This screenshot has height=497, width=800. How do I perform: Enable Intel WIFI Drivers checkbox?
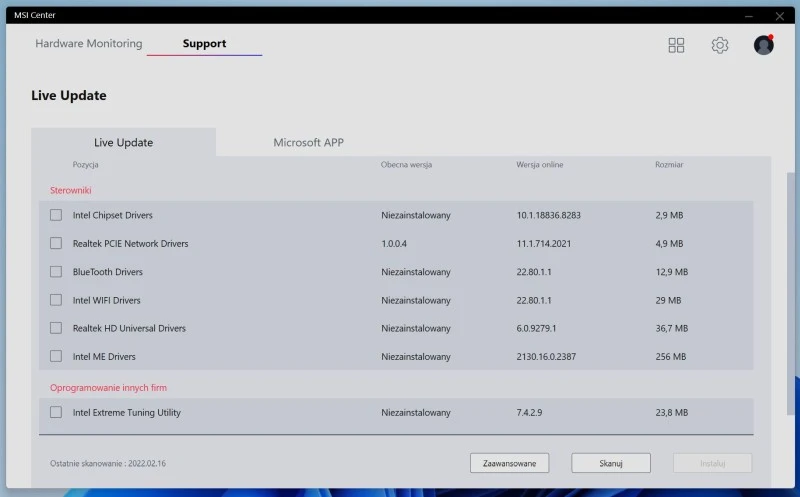(x=56, y=300)
